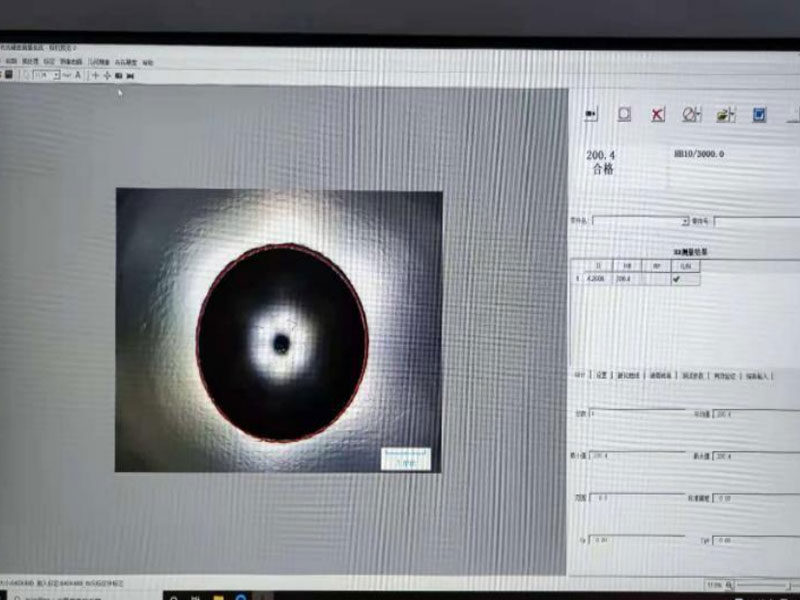Screen dimensions: 800x600
Task: Click the square frame measurement icon
Action: [x=624, y=114]
